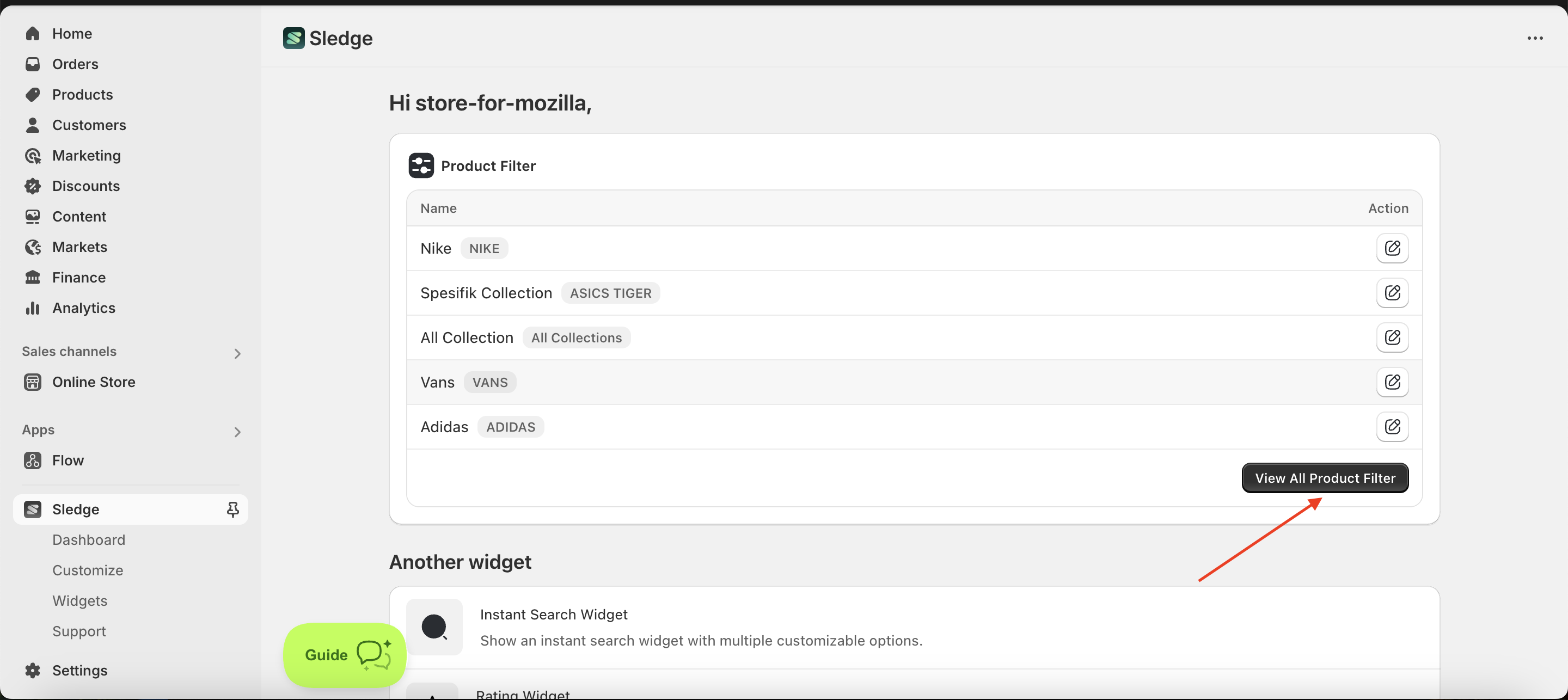
Task: Open Settings in the sidebar
Action: coord(79,670)
